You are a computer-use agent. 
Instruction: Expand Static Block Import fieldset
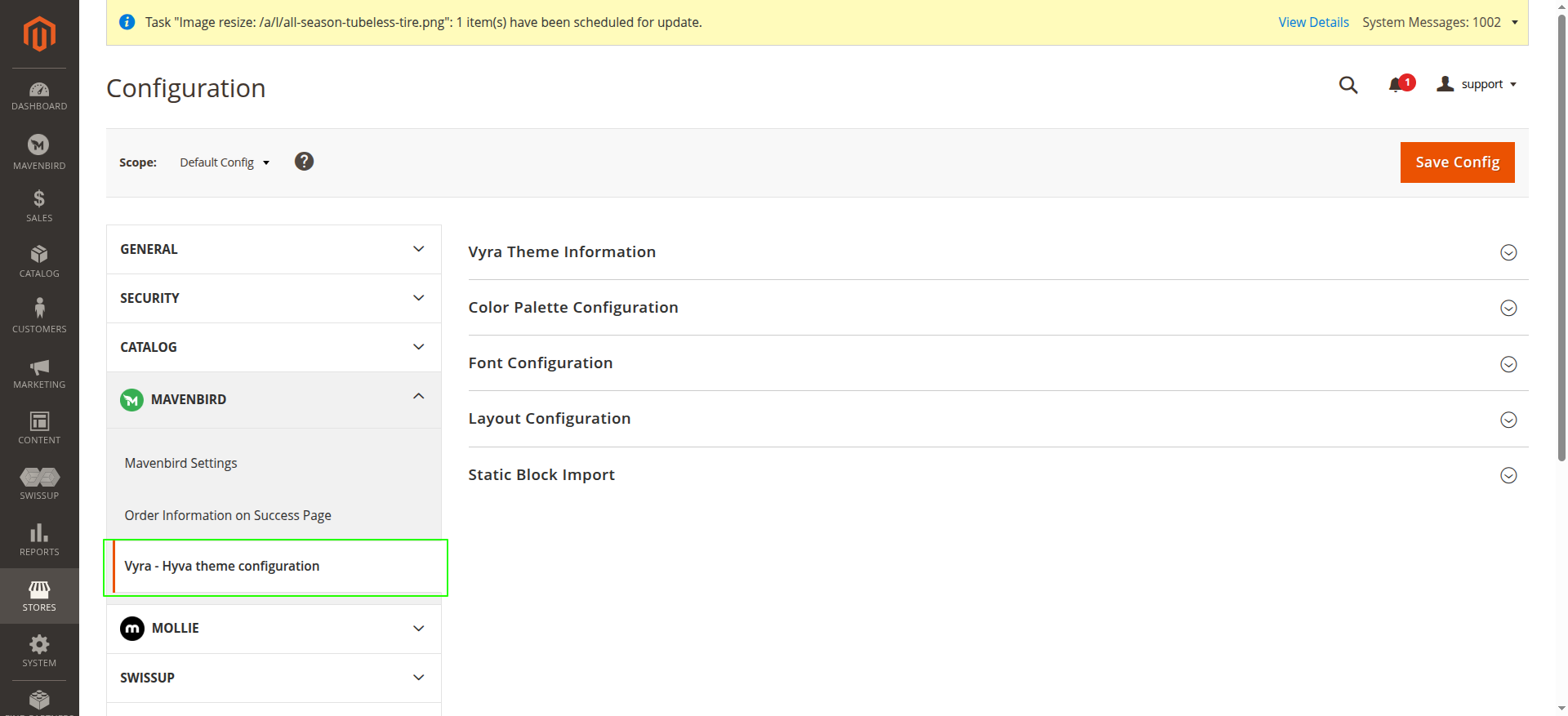(x=998, y=475)
